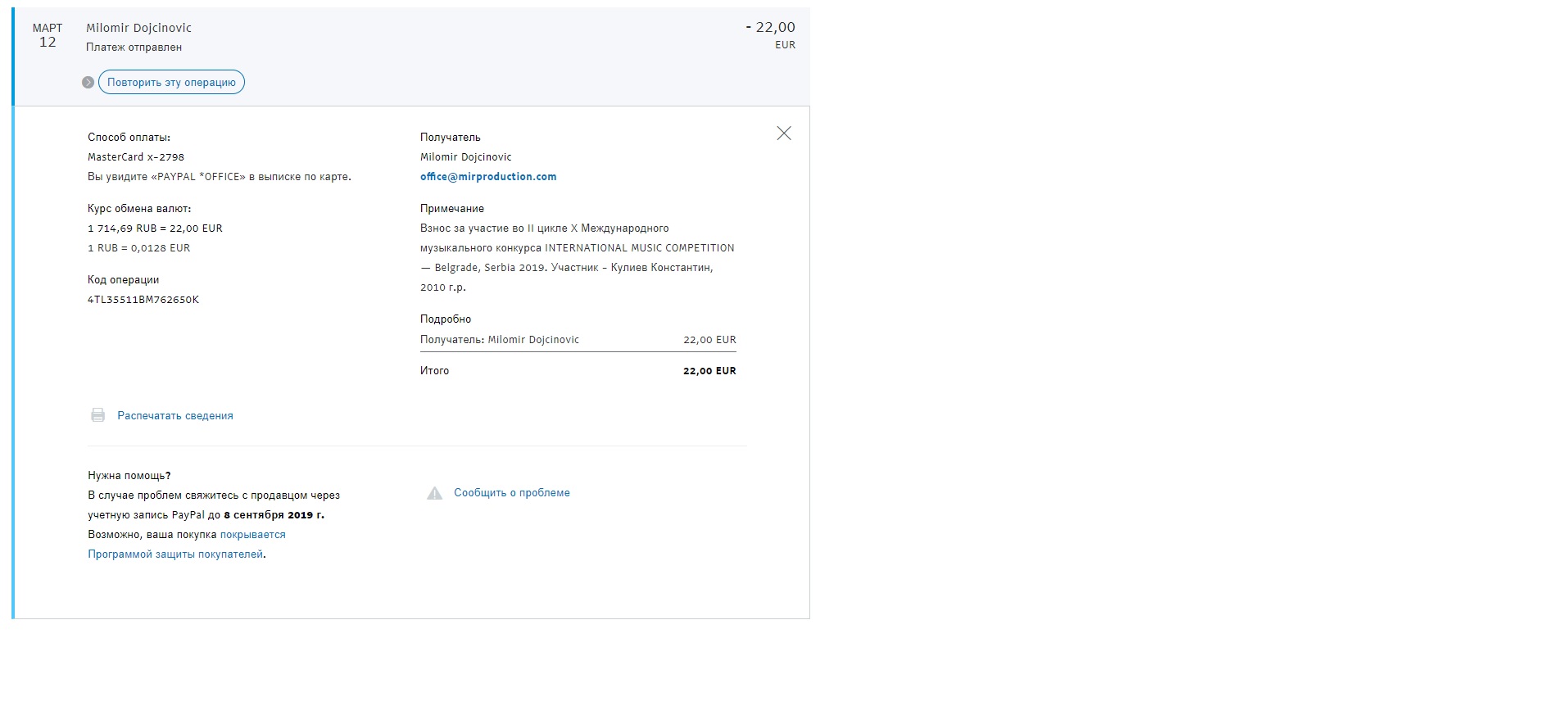Open the Сообщить о проблеме link
1568x724 pixels.
coord(511,493)
